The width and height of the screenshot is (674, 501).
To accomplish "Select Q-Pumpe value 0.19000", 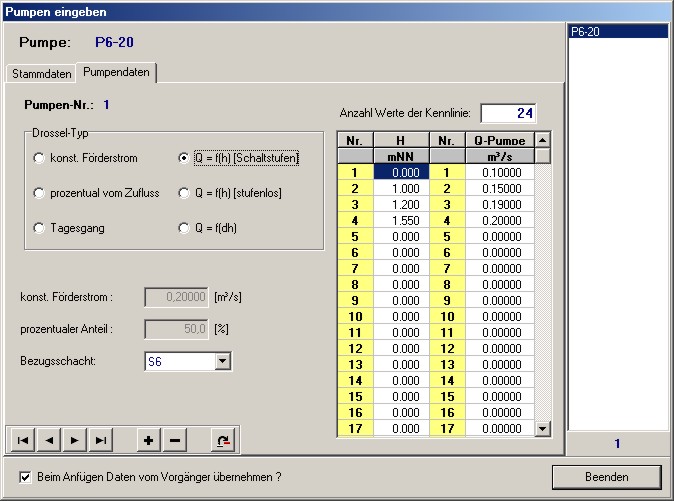I will 500,204.
